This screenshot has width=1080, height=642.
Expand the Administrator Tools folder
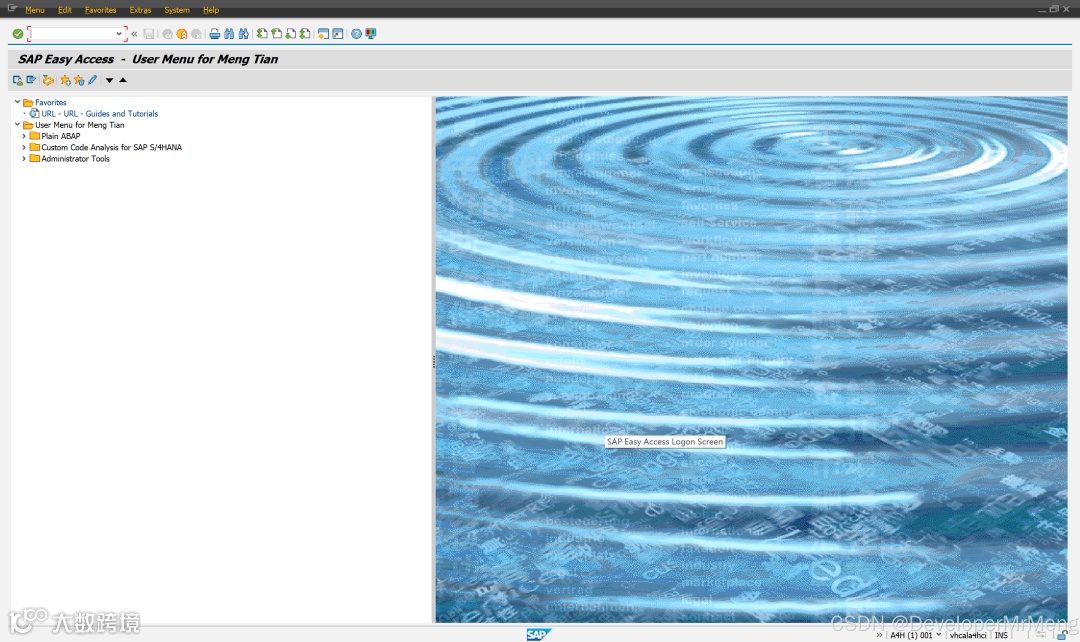coord(24,158)
